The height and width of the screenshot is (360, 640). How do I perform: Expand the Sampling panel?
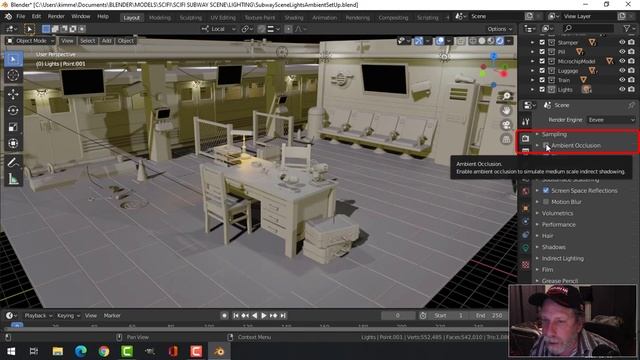click(554, 134)
